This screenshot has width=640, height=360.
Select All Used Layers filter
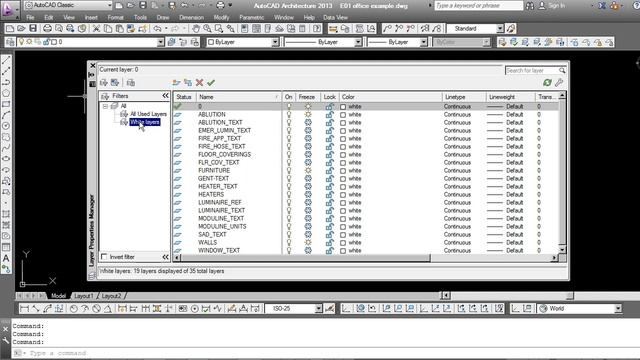click(148, 114)
